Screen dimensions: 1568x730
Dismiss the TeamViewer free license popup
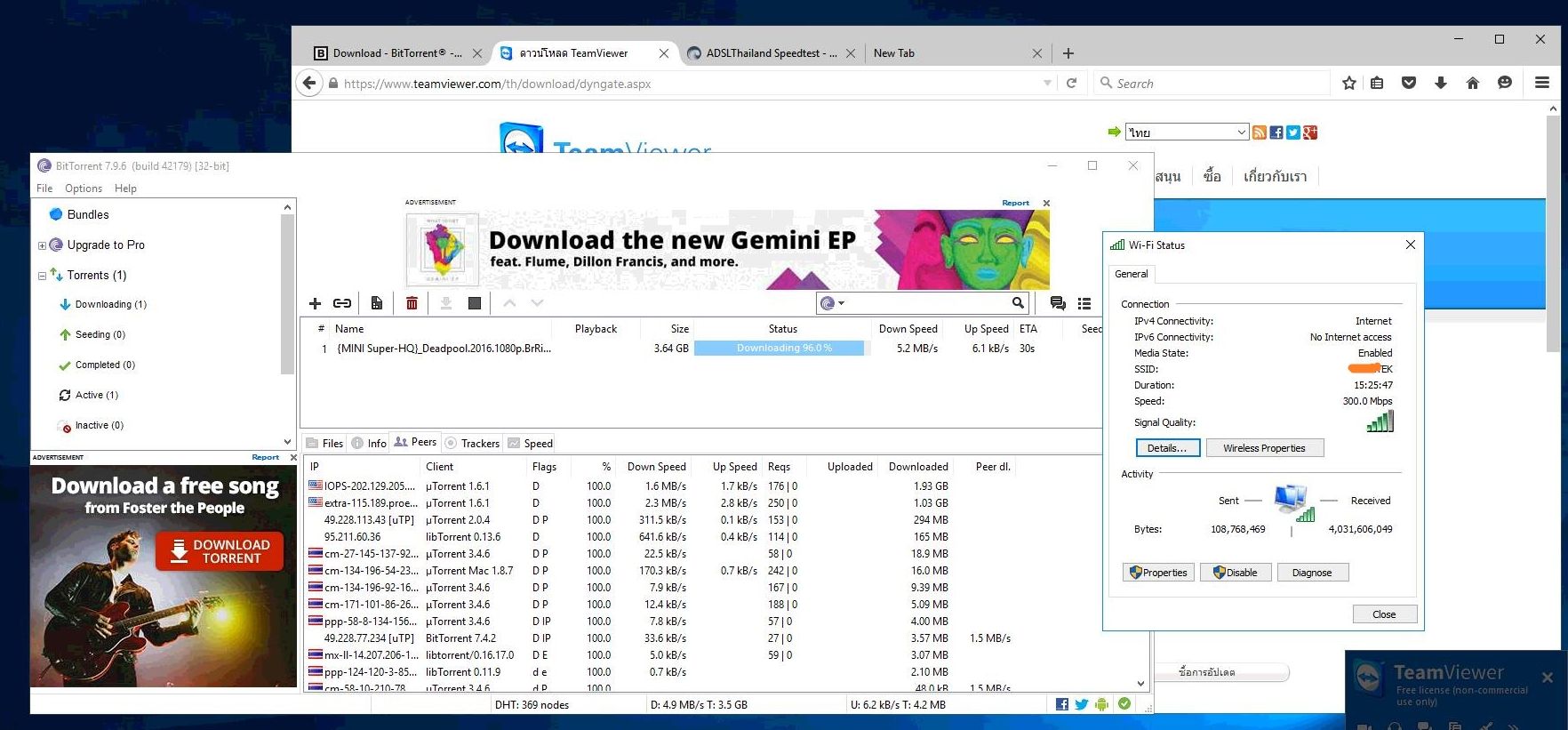click(1548, 678)
